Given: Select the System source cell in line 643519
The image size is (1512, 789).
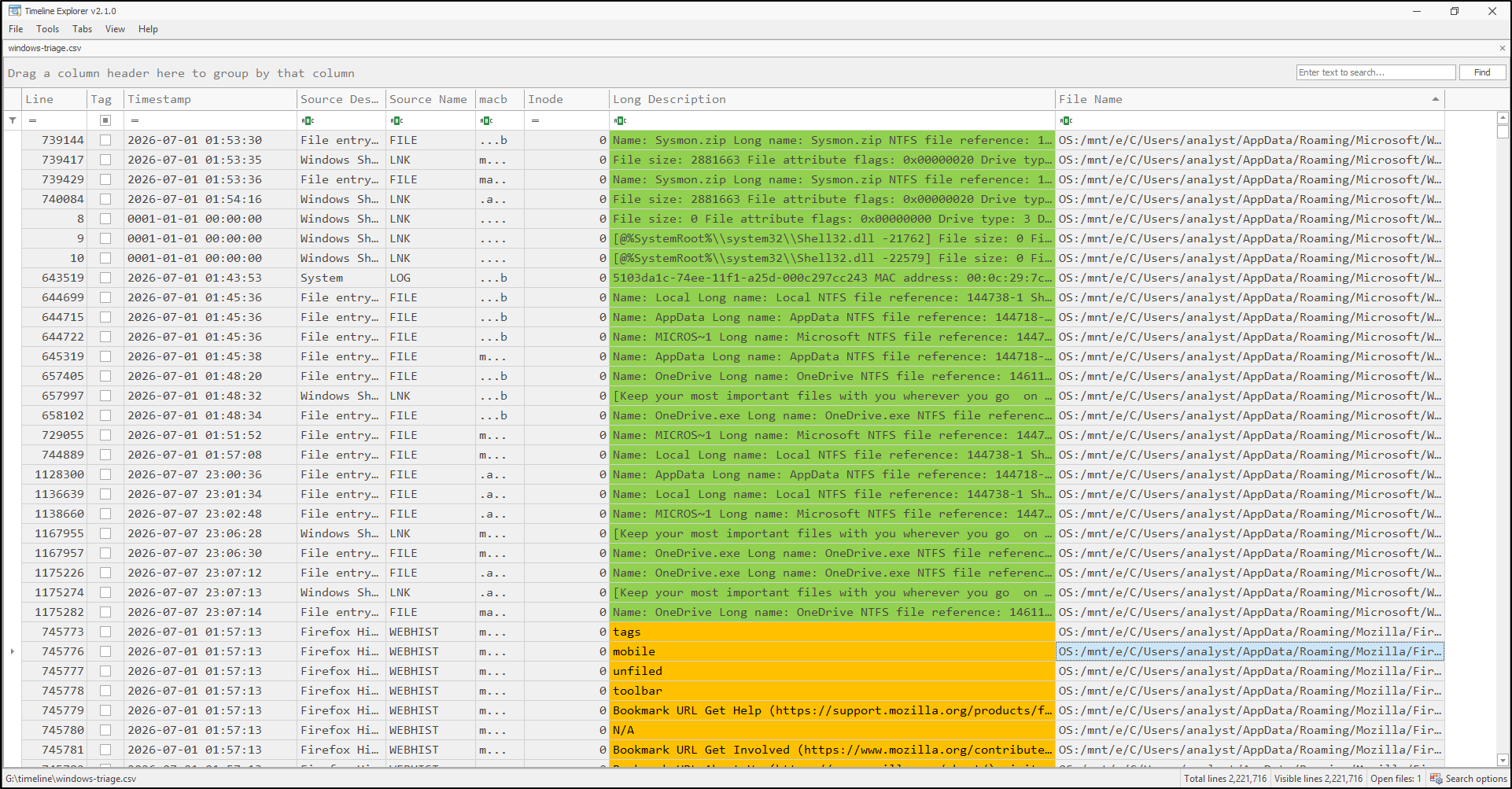Looking at the screenshot, I should tap(341, 278).
